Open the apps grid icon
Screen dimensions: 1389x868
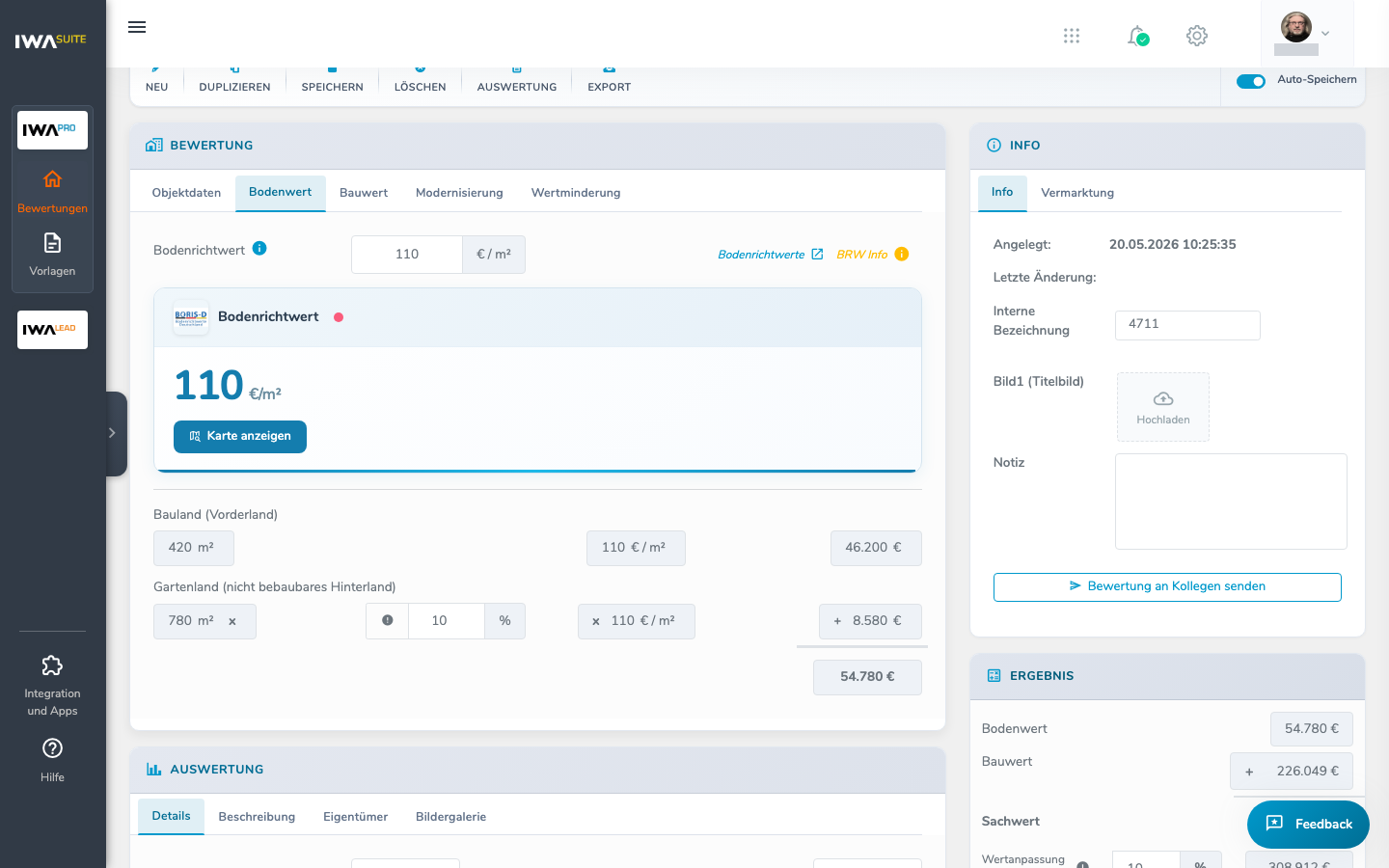tap(1072, 36)
